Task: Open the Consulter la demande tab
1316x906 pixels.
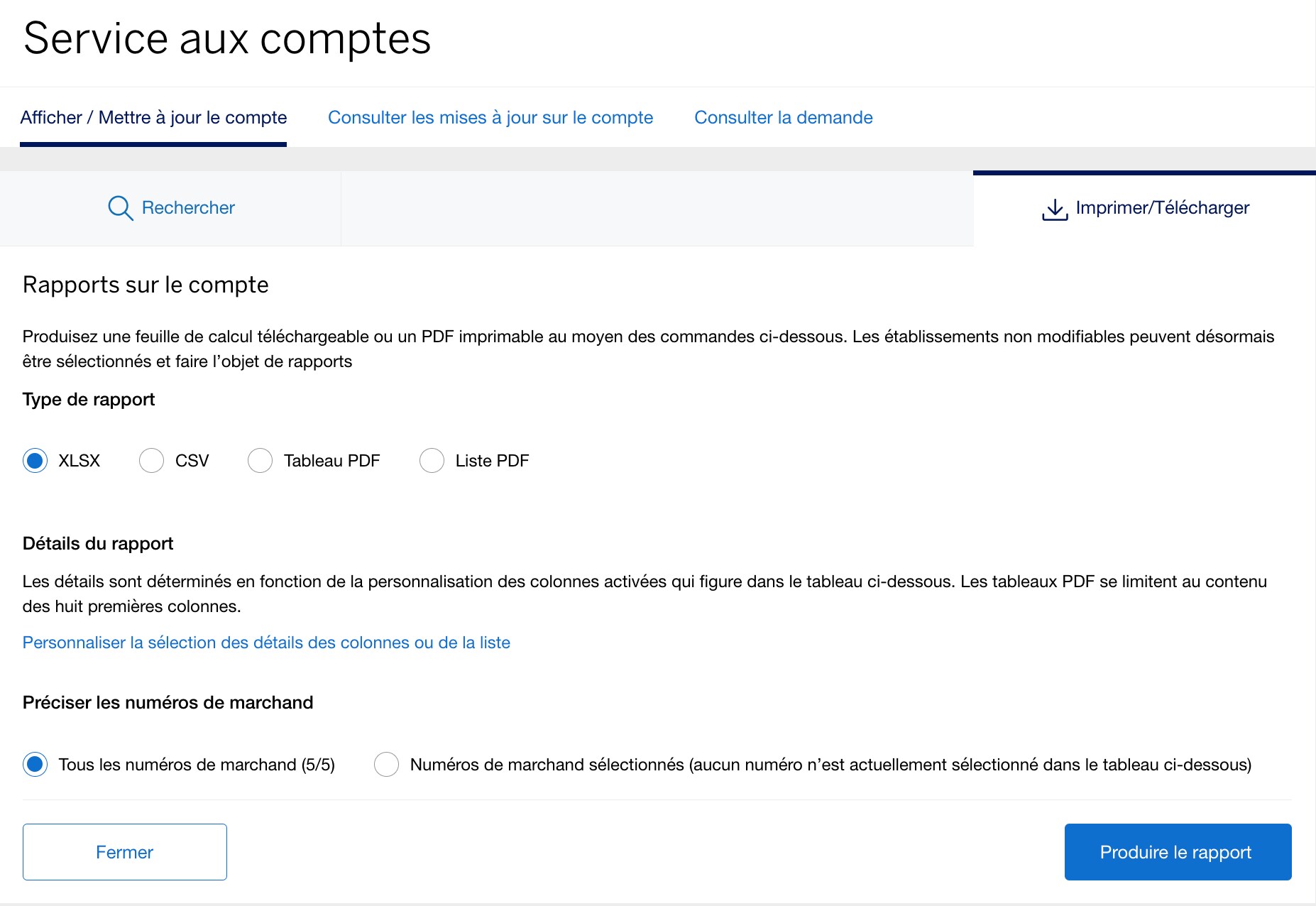Action: (x=784, y=117)
